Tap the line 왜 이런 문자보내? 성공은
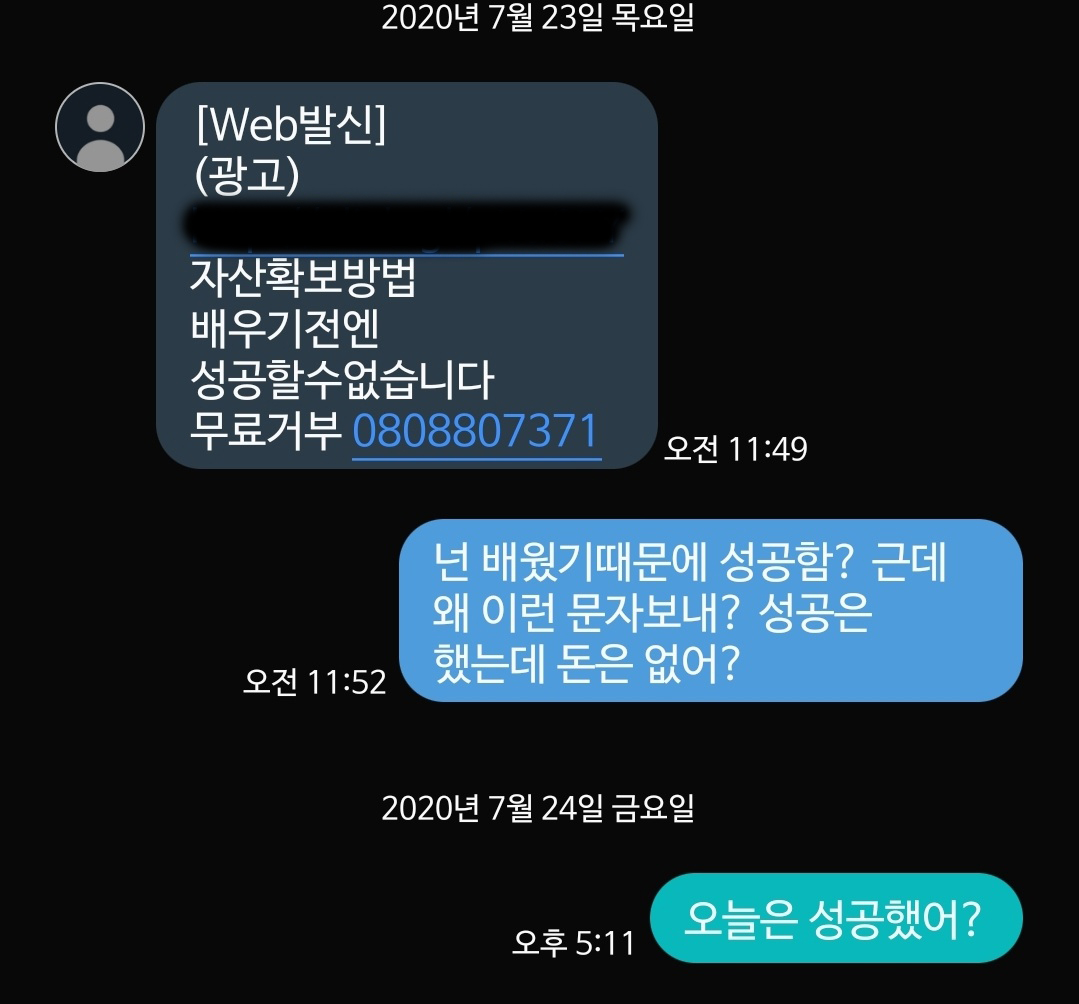 pyautogui.click(x=652, y=612)
